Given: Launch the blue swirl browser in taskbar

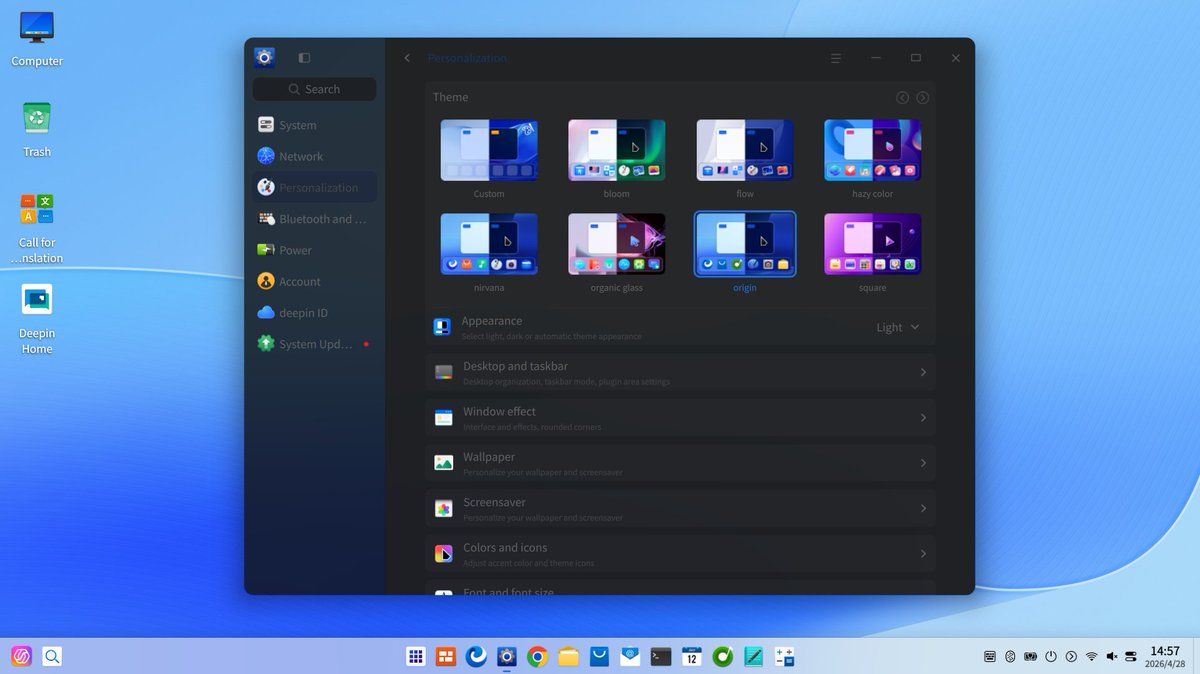Looking at the screenshot, I should tap(477, 657).
